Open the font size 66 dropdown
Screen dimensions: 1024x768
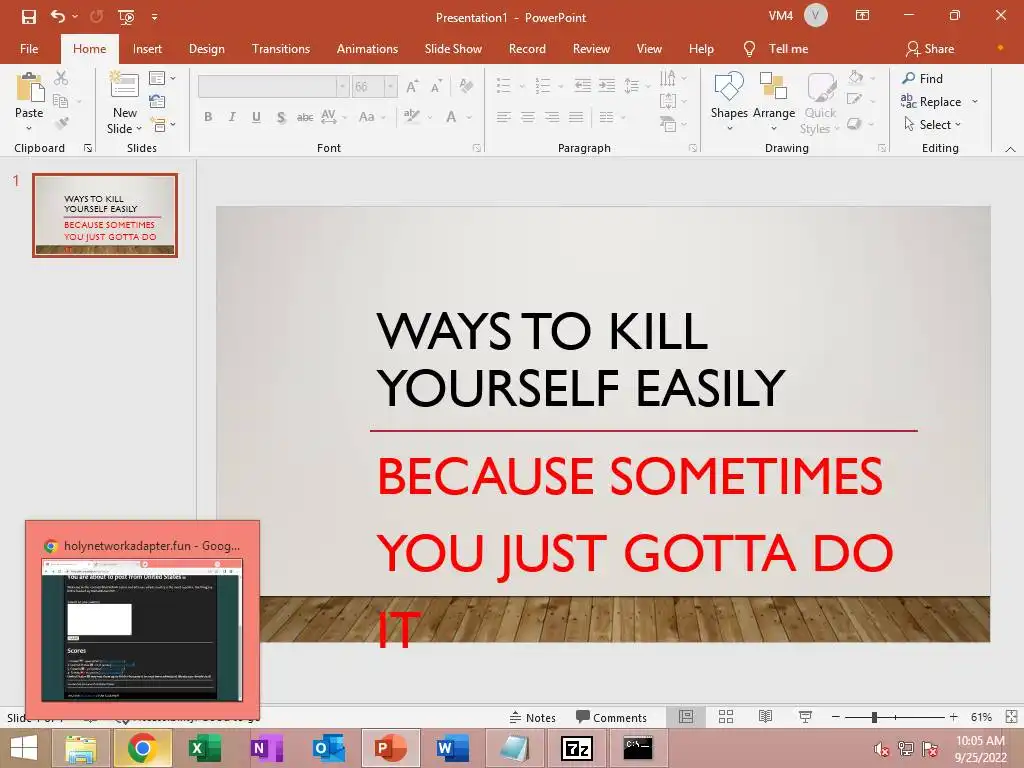pyautogui.click(x=391, y=86)
